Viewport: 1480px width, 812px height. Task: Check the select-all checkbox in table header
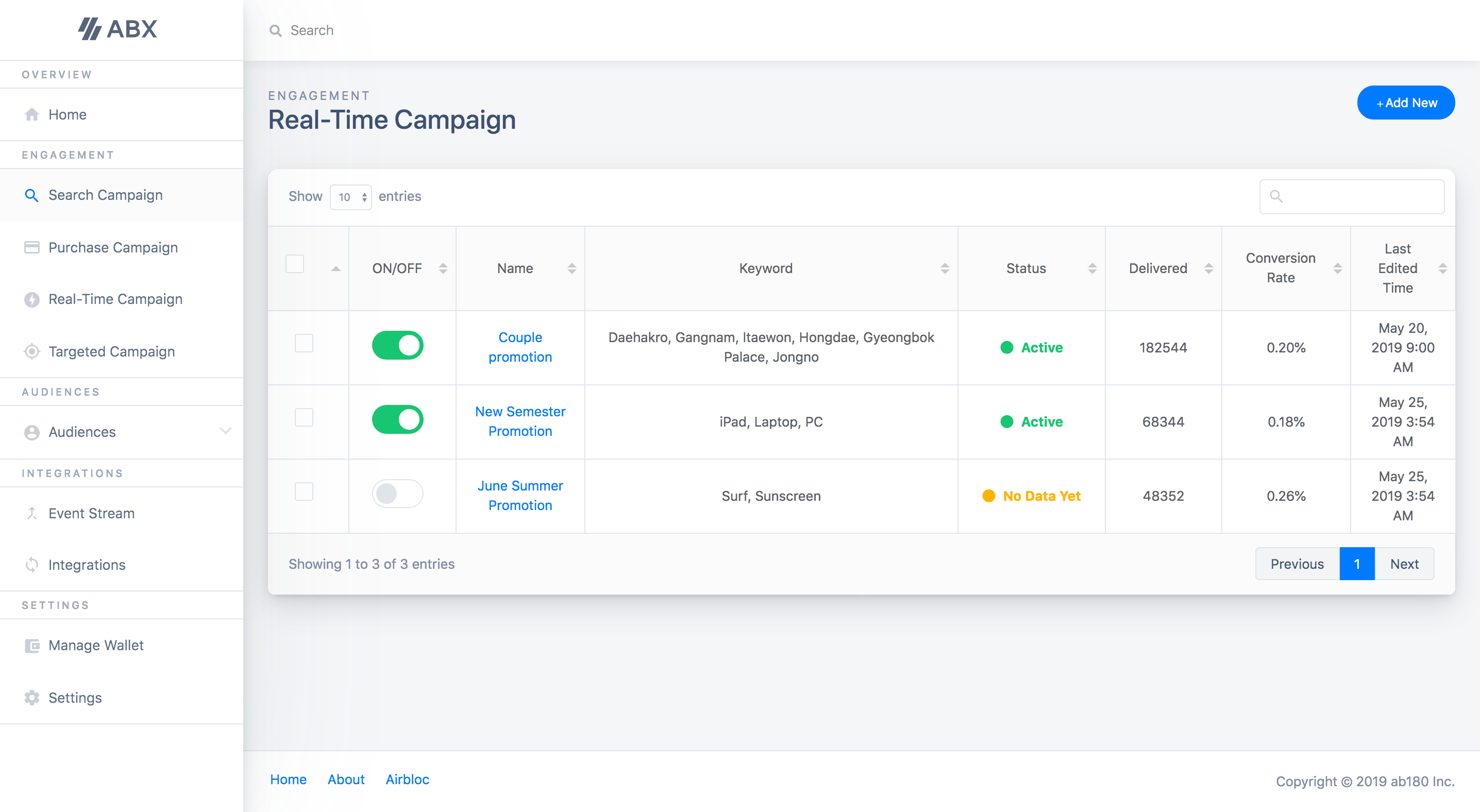[295, 264]
